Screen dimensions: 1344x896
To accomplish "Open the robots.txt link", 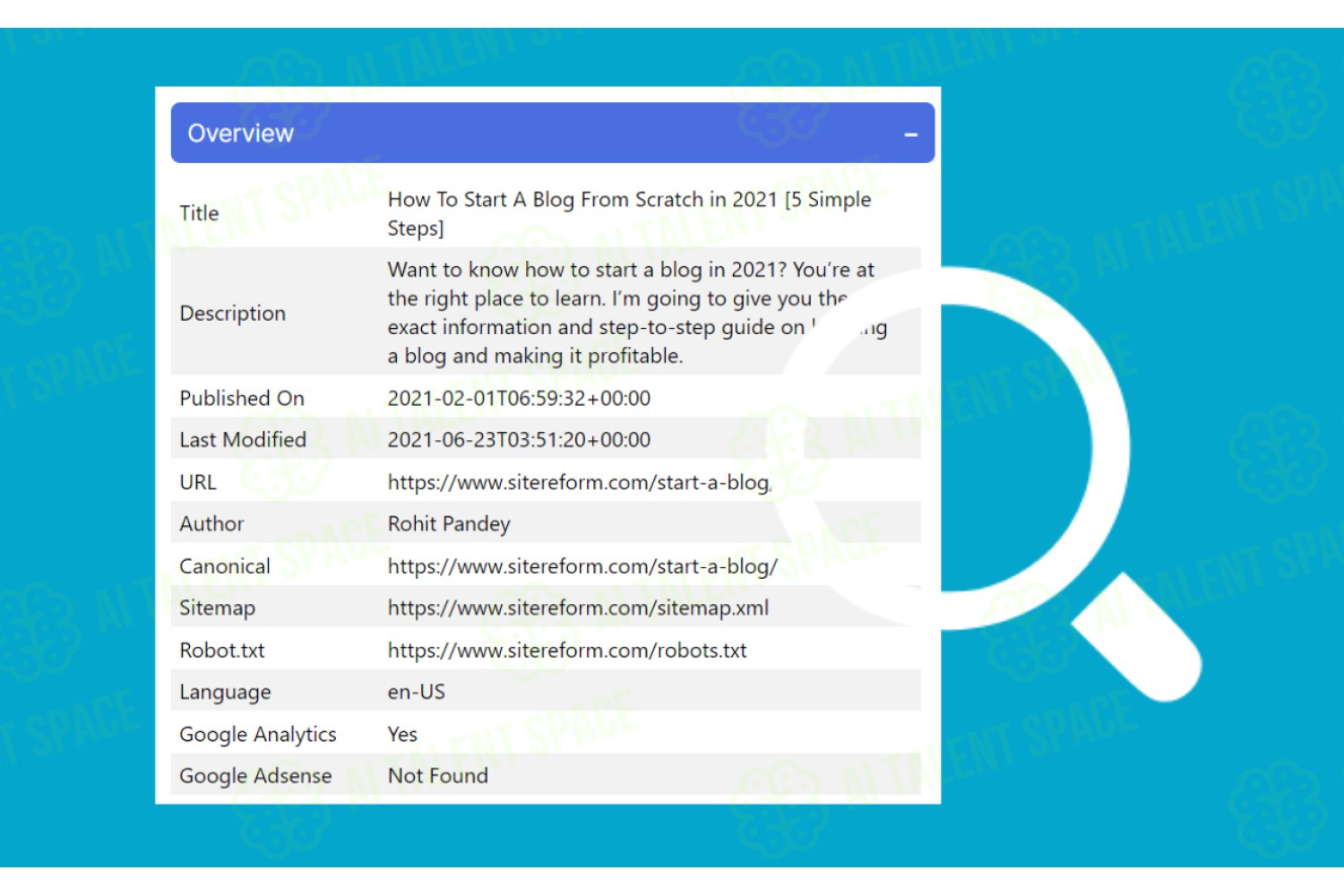I will pyautogui.click(x=567, y=650).
